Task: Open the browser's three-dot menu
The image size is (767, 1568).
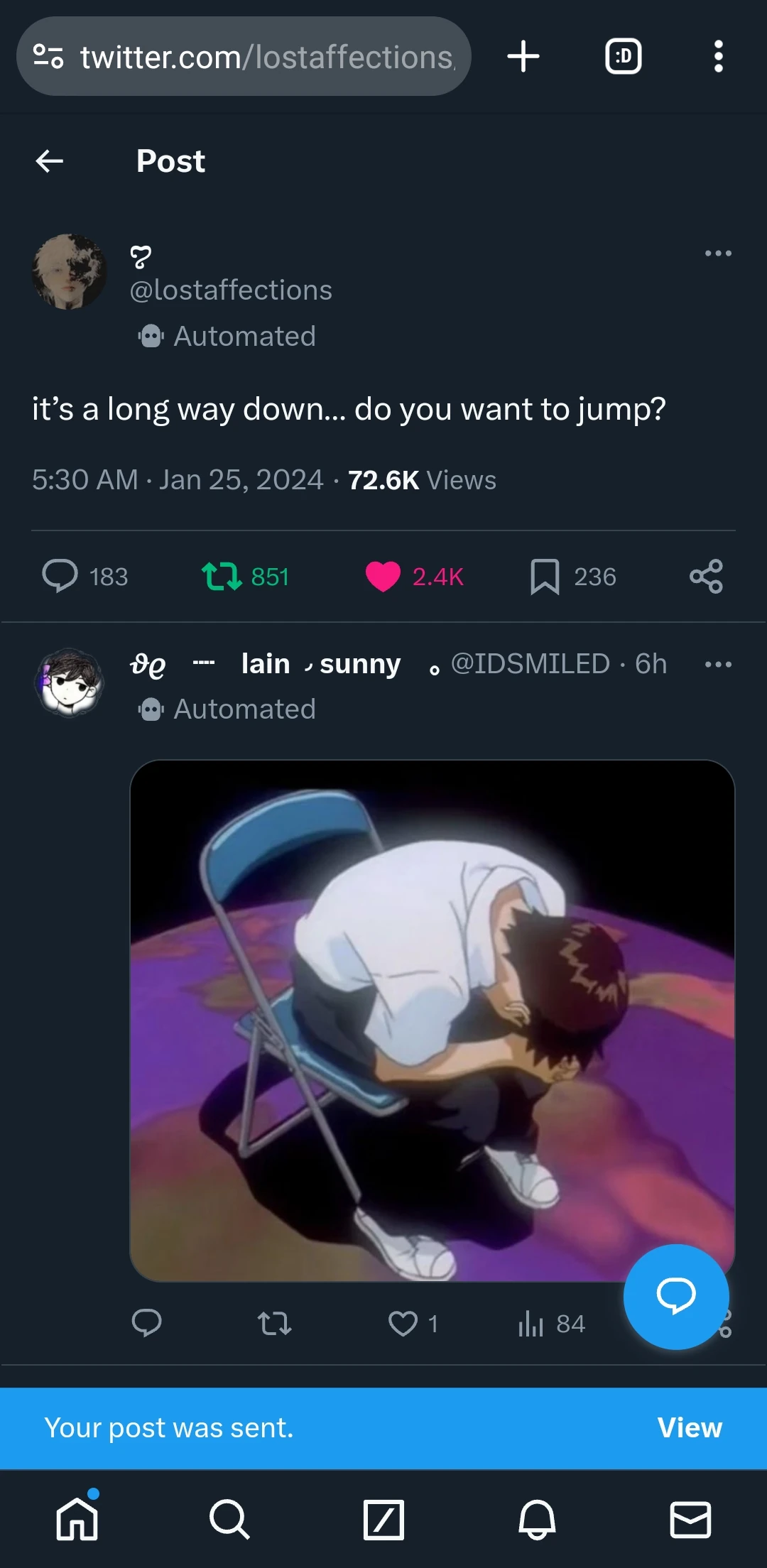Action: (x=718, y=56)
